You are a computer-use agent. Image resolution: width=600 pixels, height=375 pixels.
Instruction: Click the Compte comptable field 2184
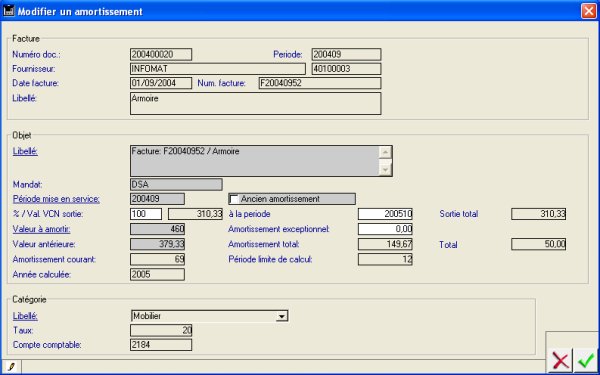point(161,345)
